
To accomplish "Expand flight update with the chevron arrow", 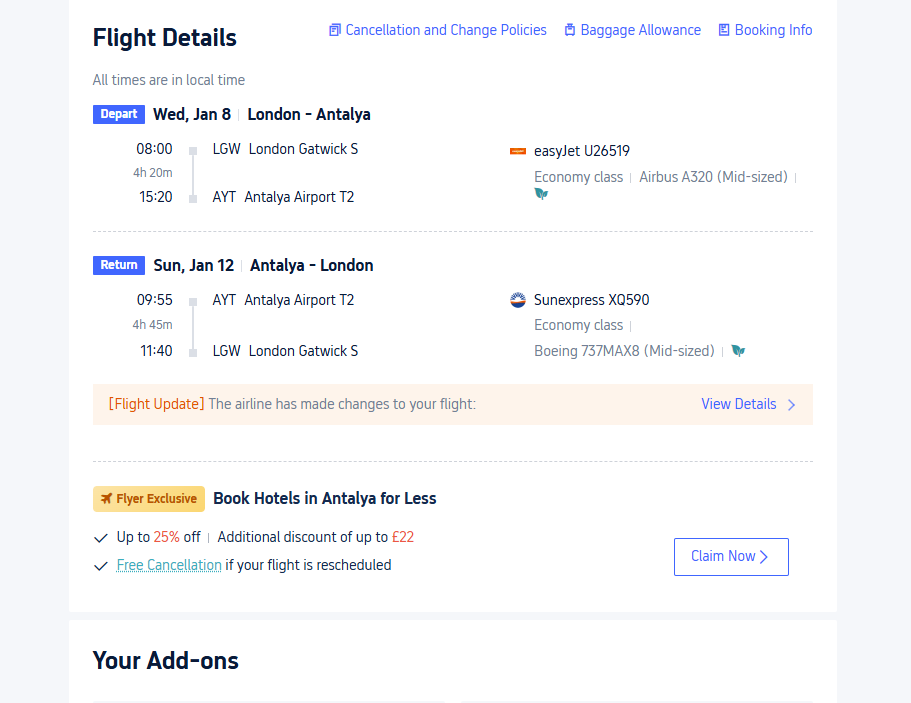I will pyautogui.click(x=792, y=405).
